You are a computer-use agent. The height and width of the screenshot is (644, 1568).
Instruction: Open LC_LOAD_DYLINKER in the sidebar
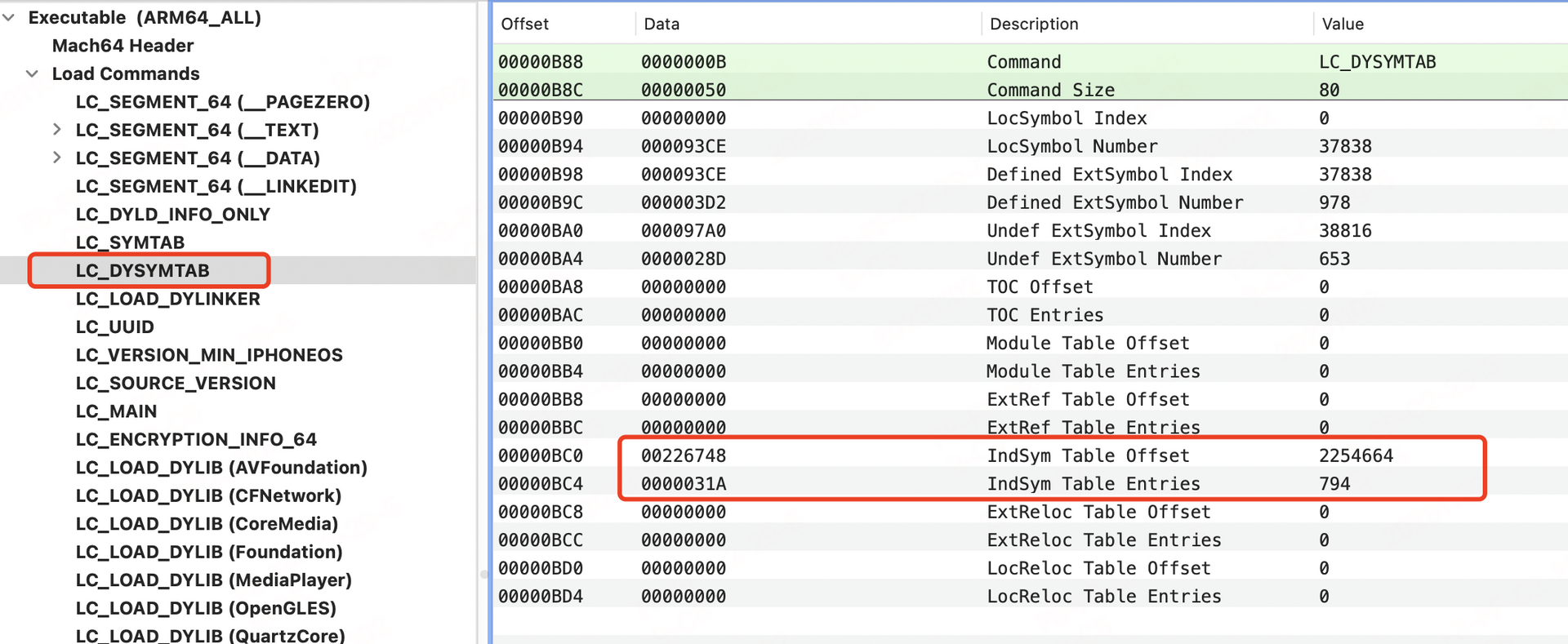point(167,299)
